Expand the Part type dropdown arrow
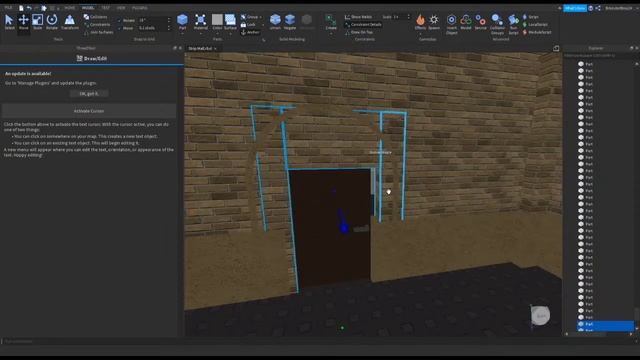 [182, 33]
